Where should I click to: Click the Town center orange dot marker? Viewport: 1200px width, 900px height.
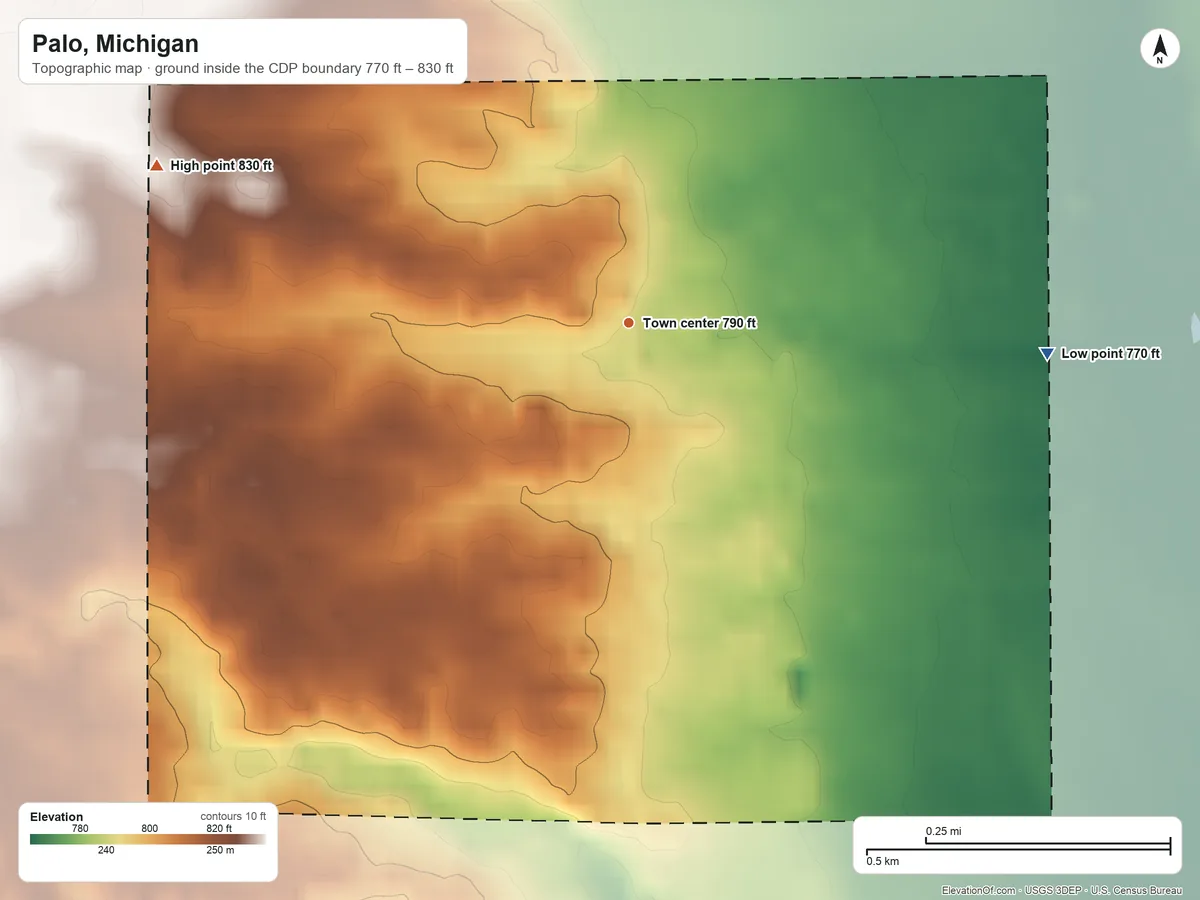click(628, 323)
